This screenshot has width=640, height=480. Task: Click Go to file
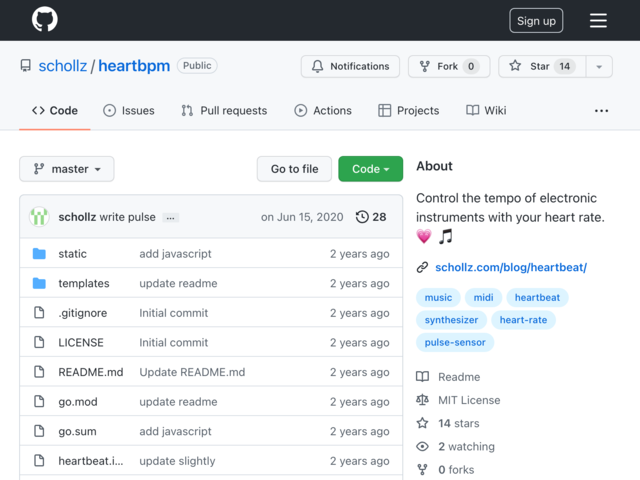point(294,169)
